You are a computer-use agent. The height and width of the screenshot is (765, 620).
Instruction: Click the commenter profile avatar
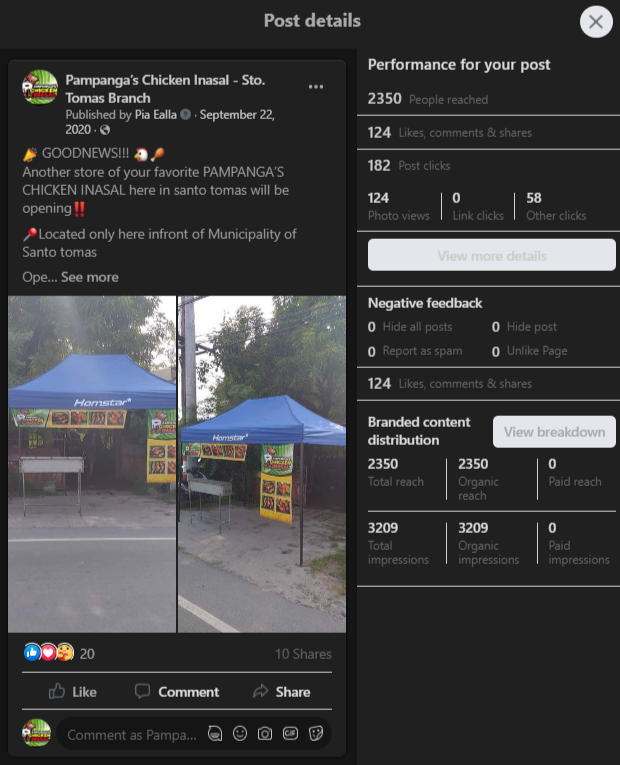(x=37, y=733)
